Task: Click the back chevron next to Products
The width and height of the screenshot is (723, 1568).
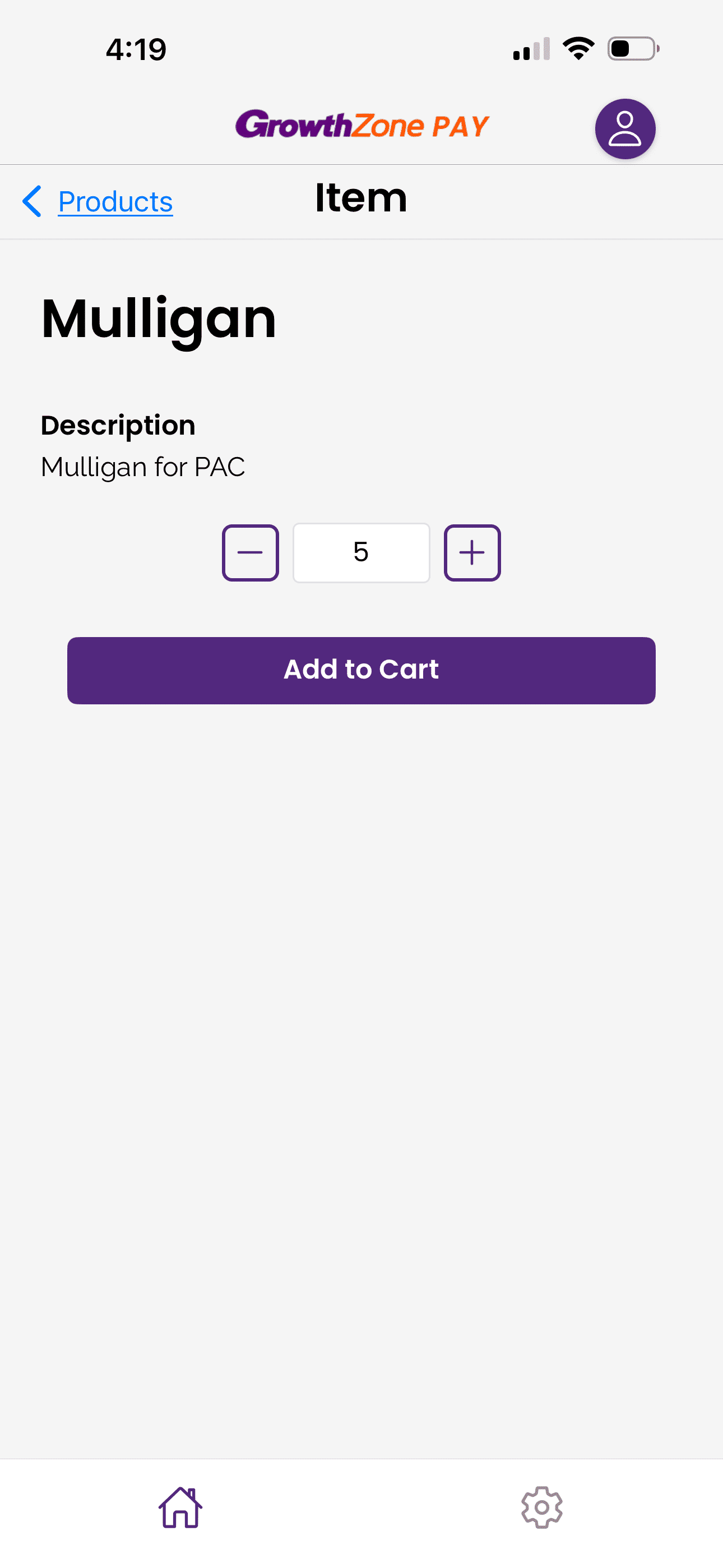Action: [33, 201]
